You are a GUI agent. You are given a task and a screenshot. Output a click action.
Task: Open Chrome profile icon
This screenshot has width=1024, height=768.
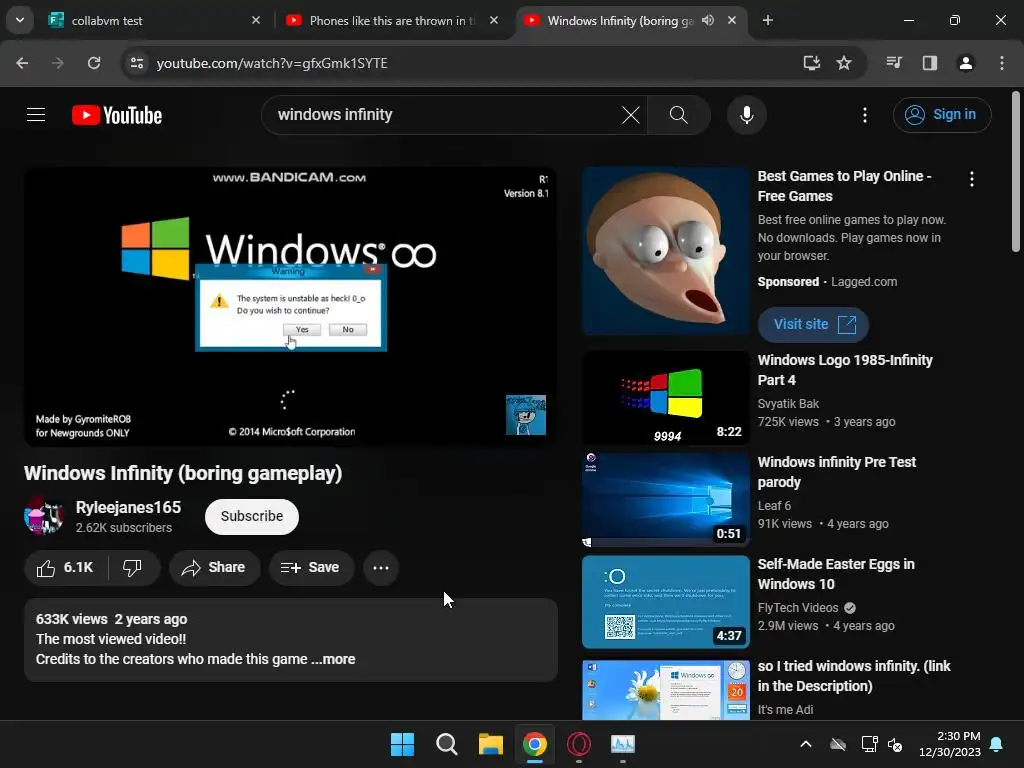coord(965,63)
